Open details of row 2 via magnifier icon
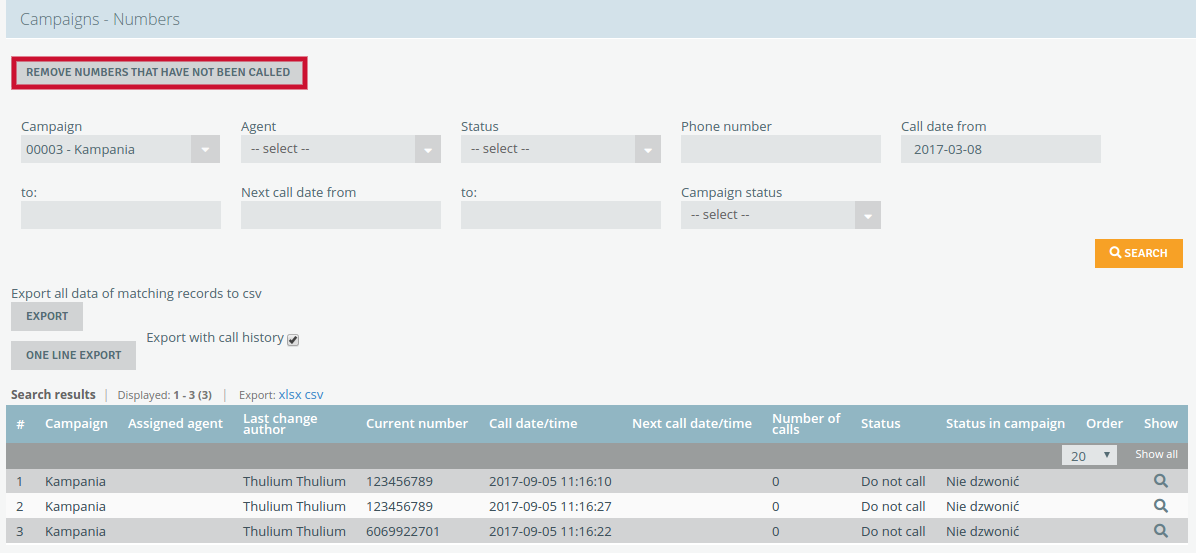 point(1160,506)
